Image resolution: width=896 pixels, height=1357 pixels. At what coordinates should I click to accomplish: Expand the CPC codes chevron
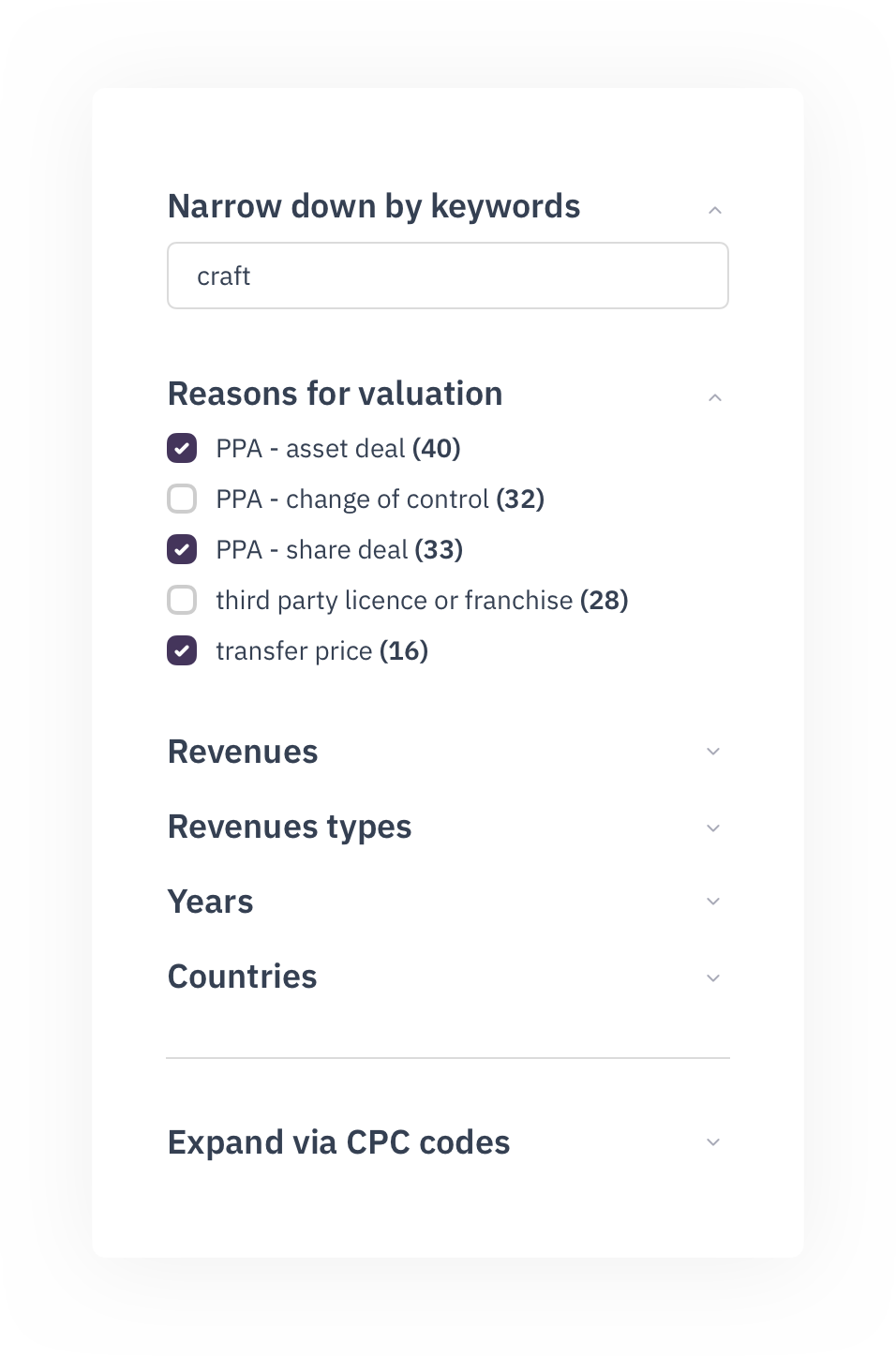[713, 1142]
